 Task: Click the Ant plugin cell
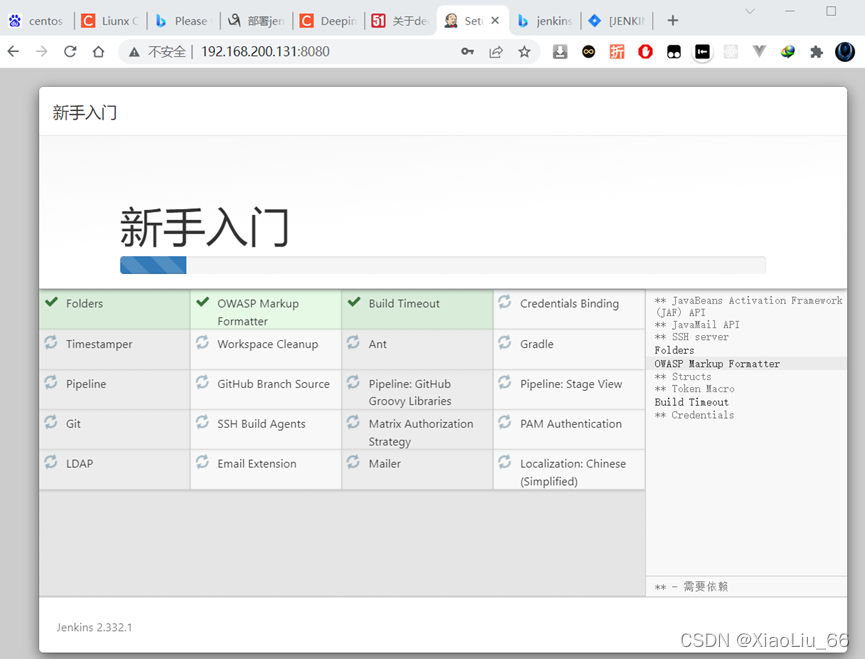coord(417,349)
